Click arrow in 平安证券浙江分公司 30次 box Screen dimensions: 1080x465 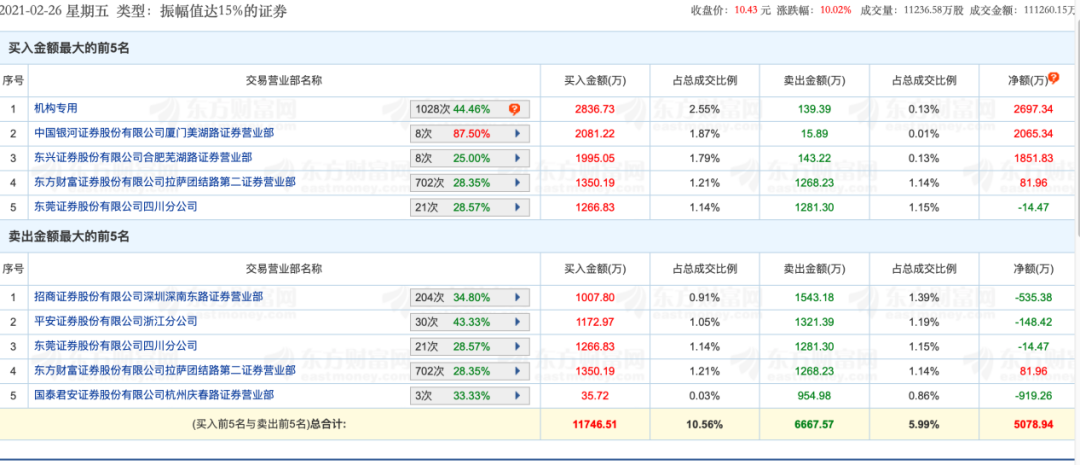517,322
